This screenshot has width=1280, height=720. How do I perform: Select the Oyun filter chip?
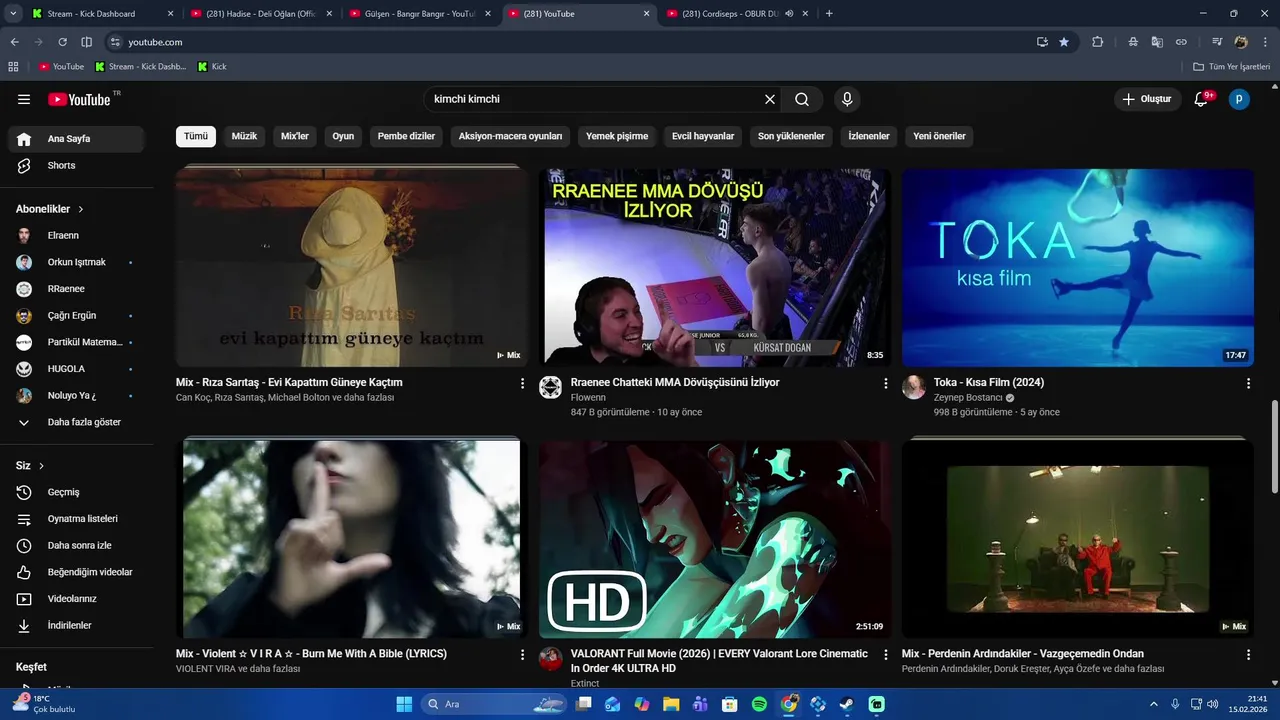[x=343, y=136]
